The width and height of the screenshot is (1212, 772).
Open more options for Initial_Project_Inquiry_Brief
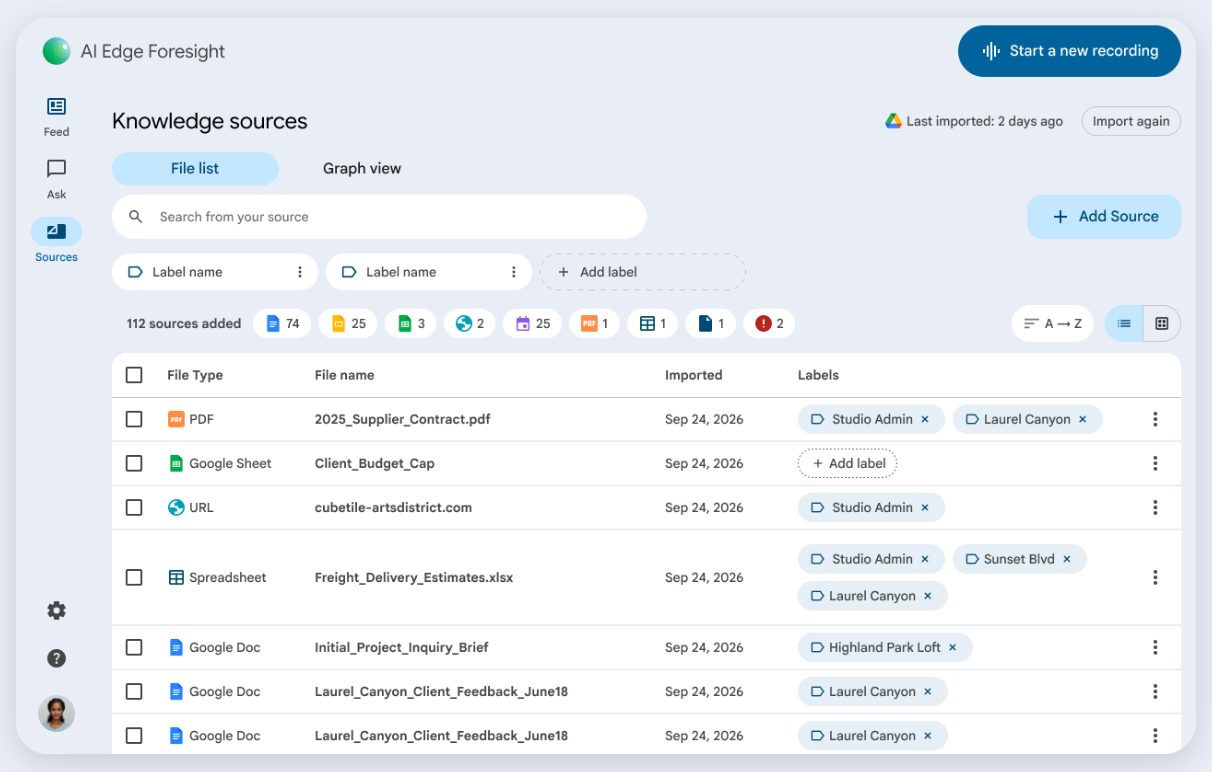coord(1155,647)
